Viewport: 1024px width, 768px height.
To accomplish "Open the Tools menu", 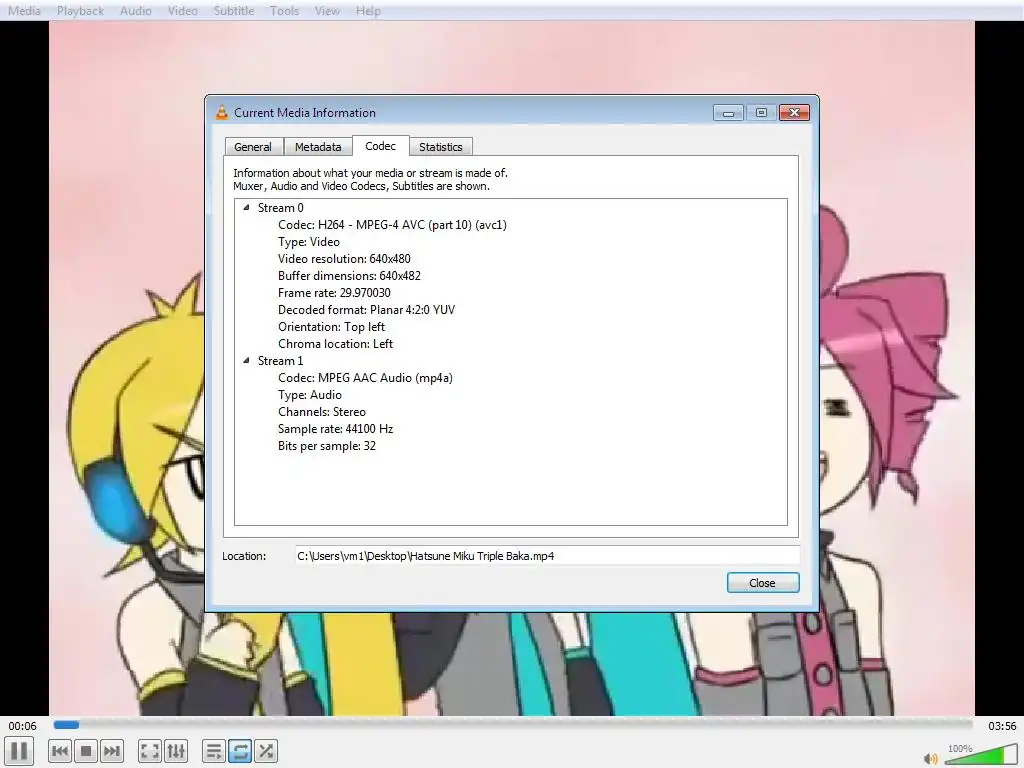I will point(284,10).
